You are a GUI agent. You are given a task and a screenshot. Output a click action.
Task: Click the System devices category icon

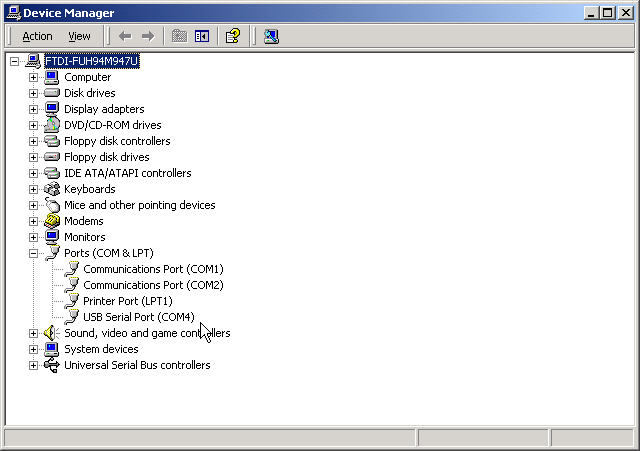(x=51, y=349)
